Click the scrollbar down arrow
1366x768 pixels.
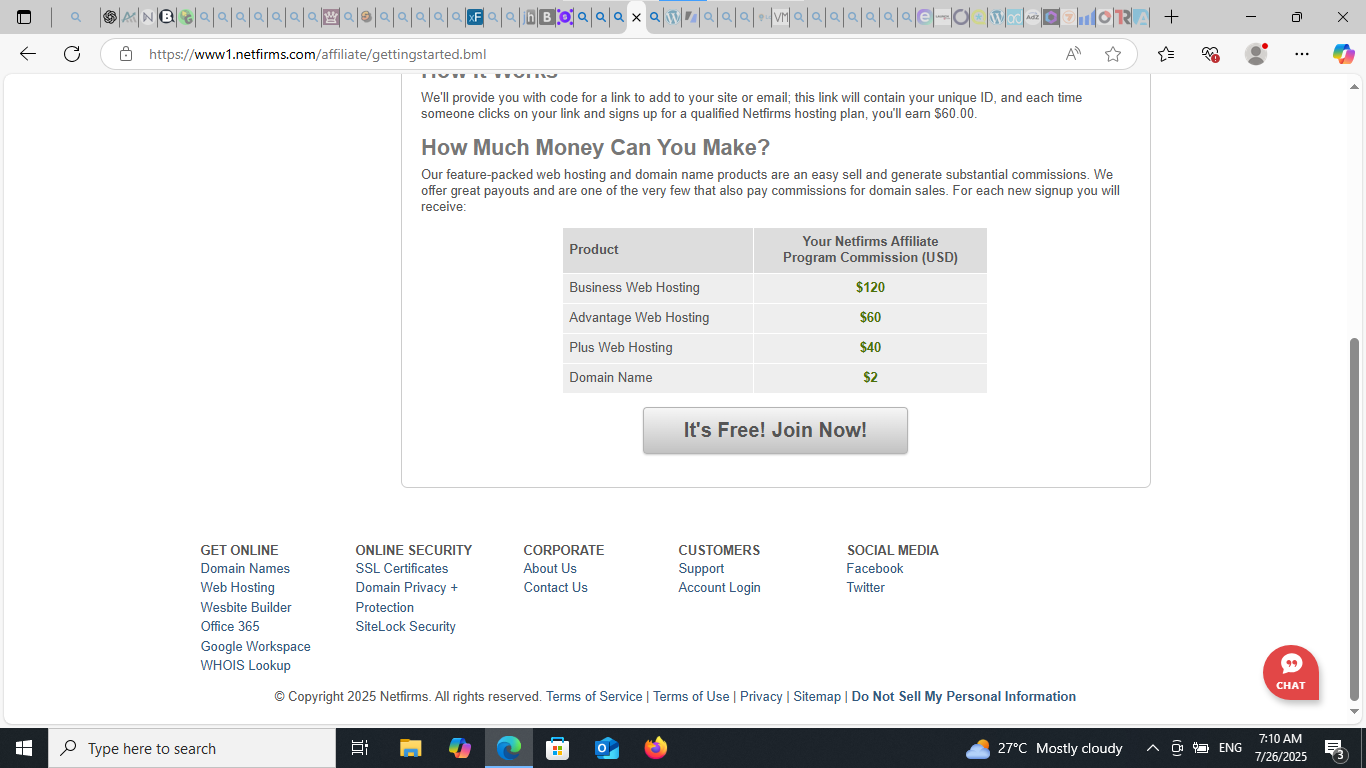(1355, 712)
